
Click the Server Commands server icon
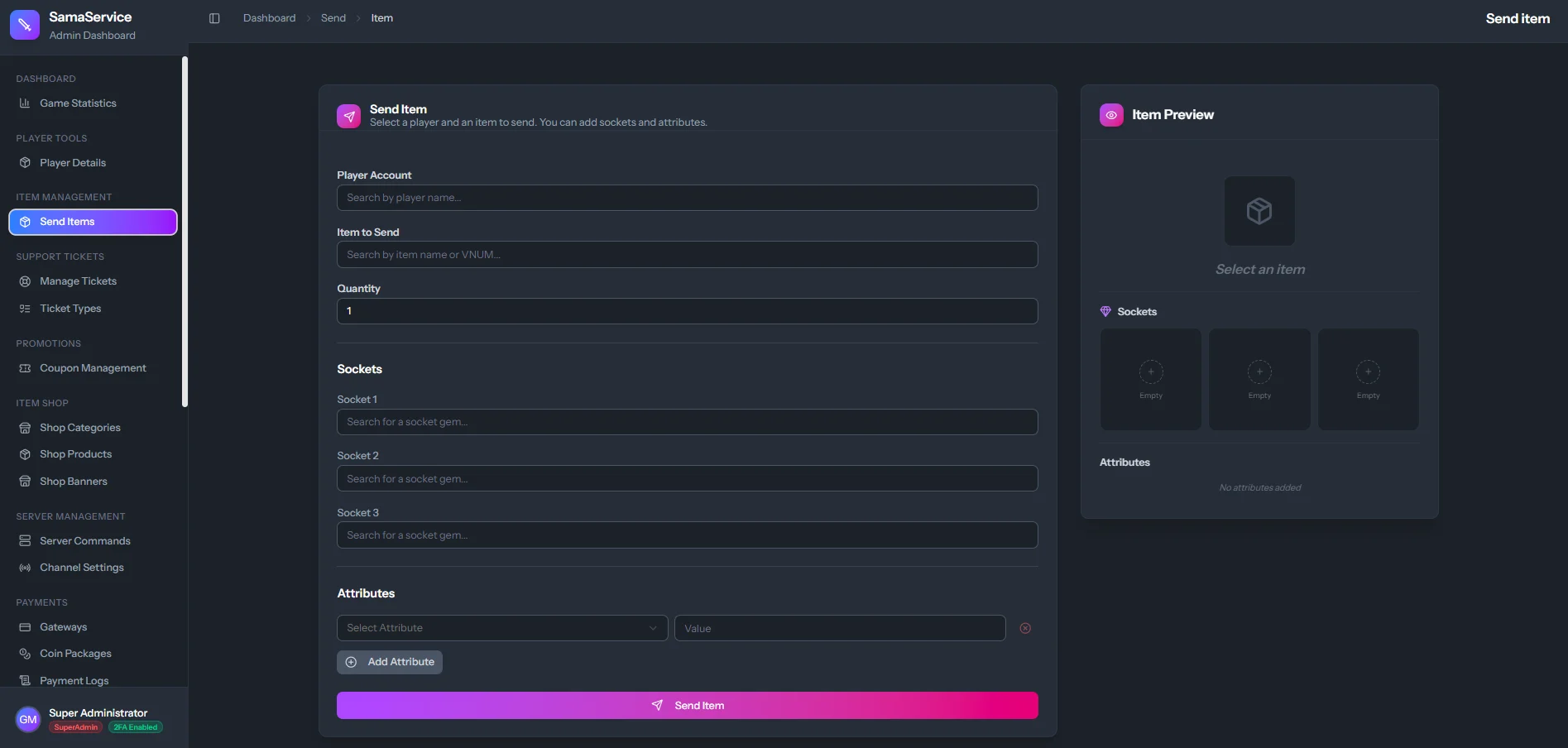(25, 541)
